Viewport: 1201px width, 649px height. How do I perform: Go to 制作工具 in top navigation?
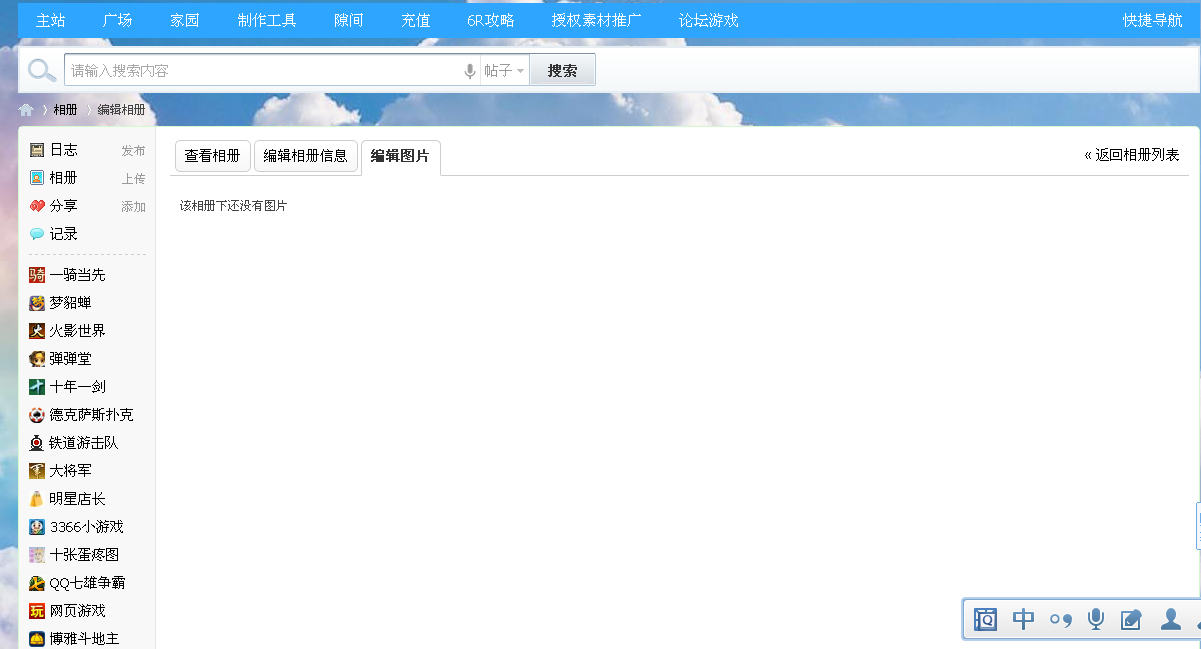tap(267, 20)
